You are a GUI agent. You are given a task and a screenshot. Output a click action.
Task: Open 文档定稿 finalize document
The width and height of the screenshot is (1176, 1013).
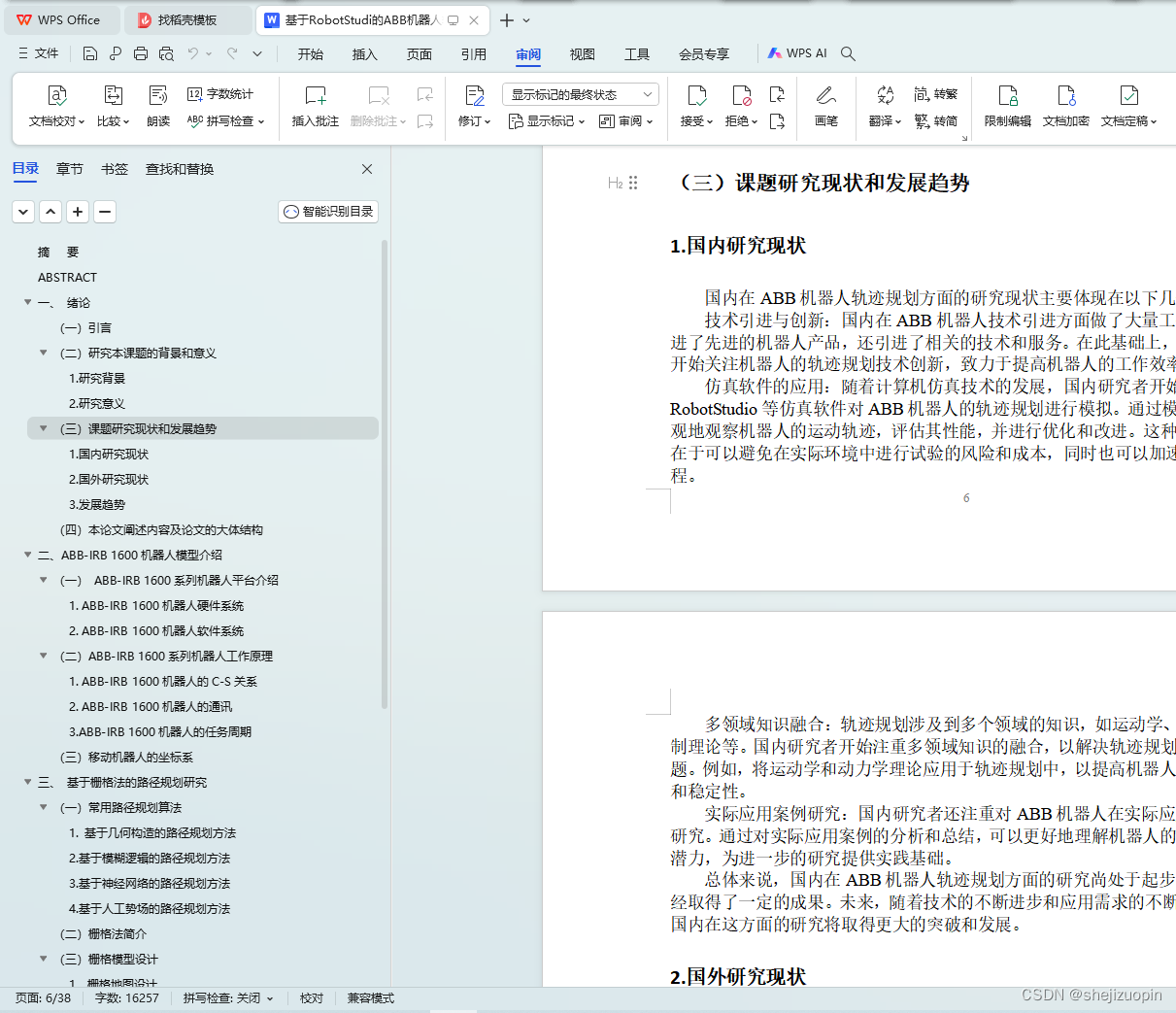point(1128,106)
